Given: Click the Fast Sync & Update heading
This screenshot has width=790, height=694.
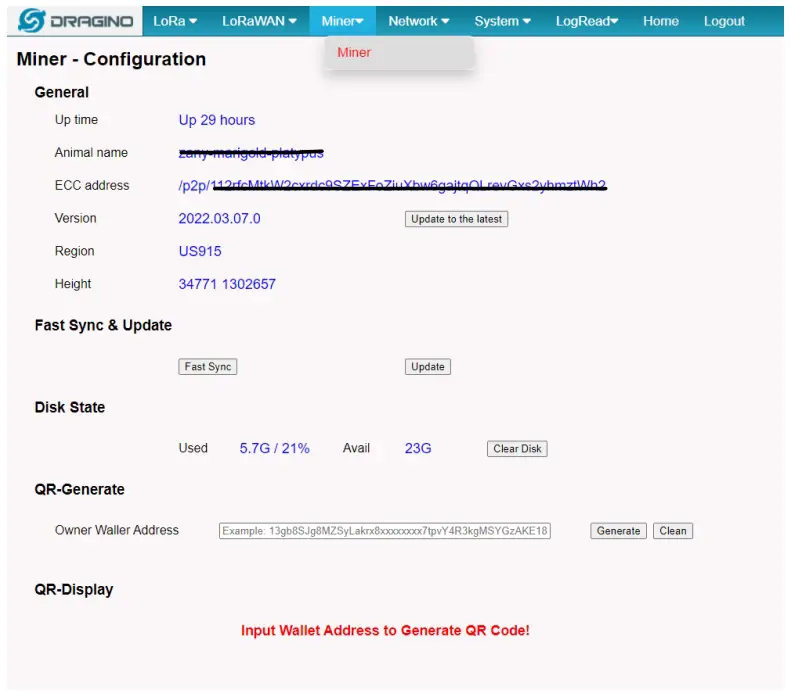Looking at the screenshot, I should [103, 326].
